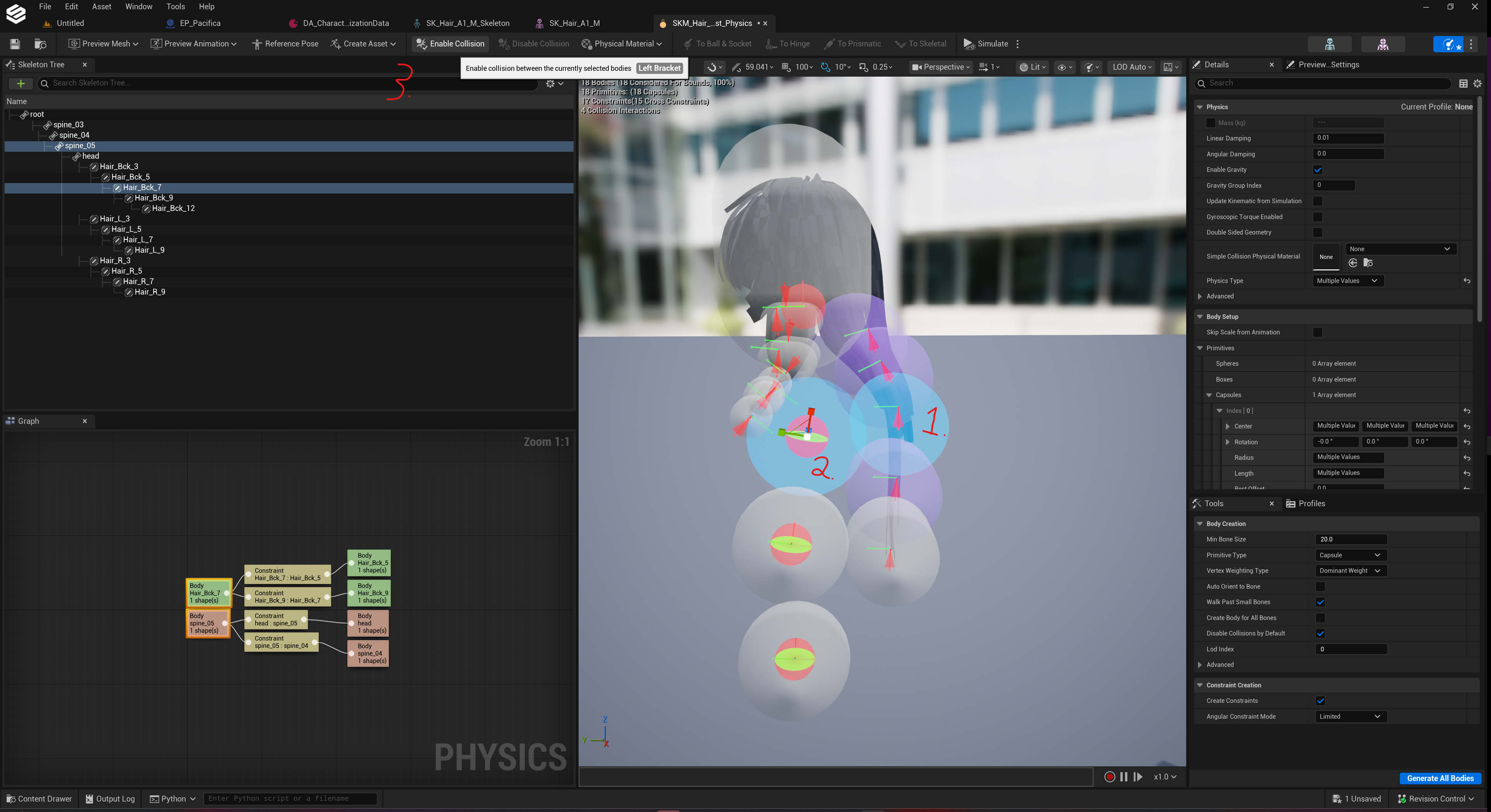
Task: Open the Angular Constraint Mode dropdown
Action: [x=1350, y=716]
